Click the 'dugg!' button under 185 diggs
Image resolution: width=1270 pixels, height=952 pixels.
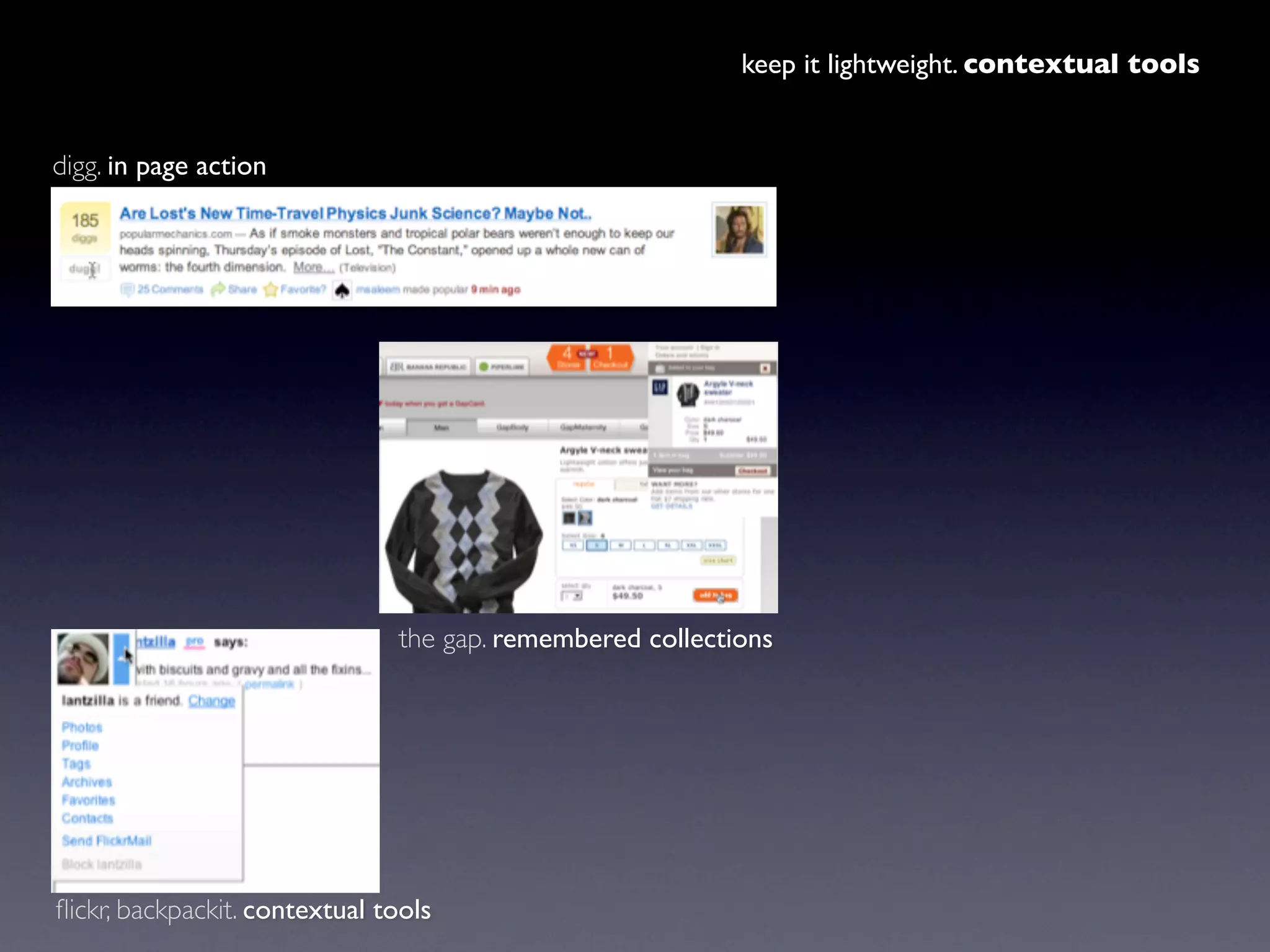point(85,268)
